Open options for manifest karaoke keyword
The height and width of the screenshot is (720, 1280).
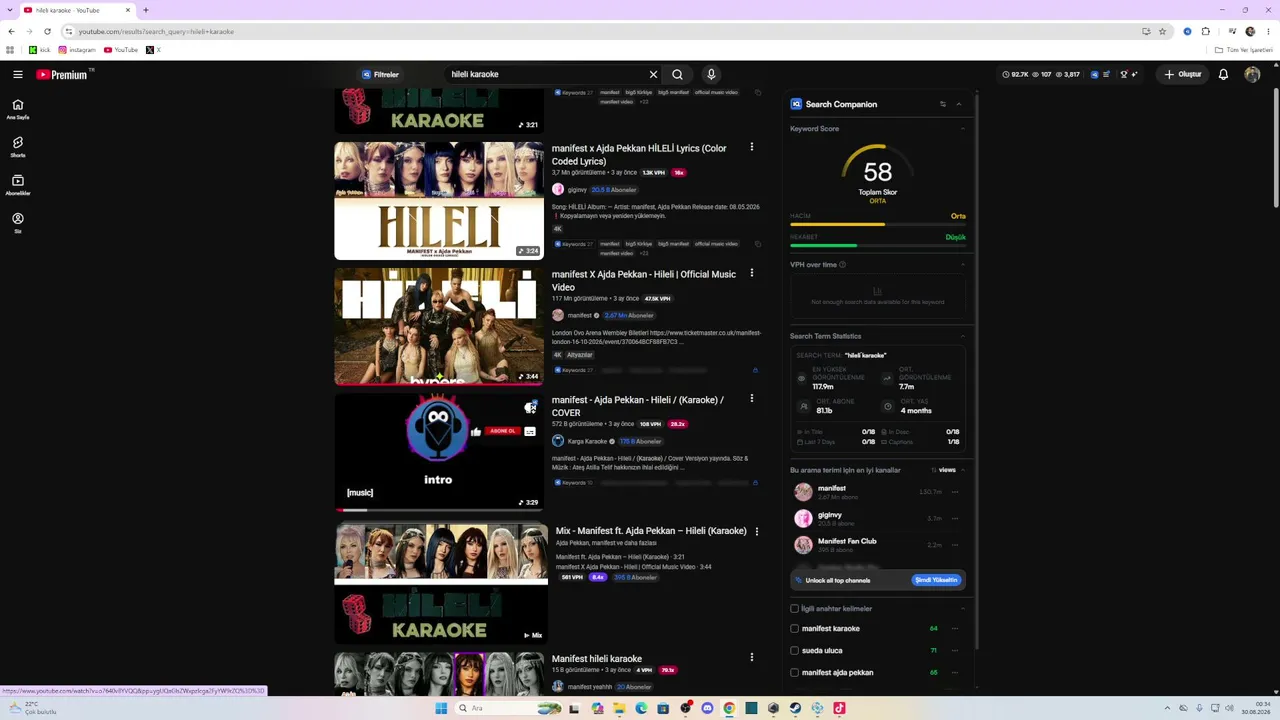[x=955, y=629]
